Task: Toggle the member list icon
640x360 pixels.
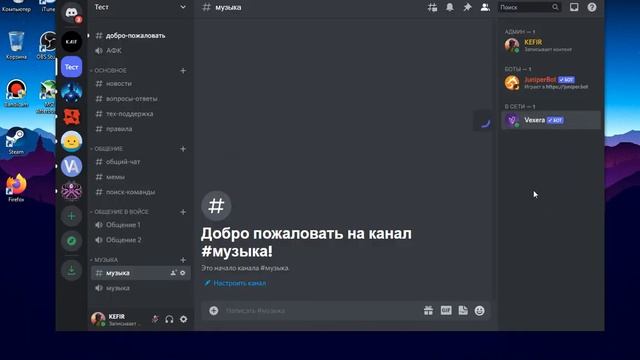Action: (485, 7)
